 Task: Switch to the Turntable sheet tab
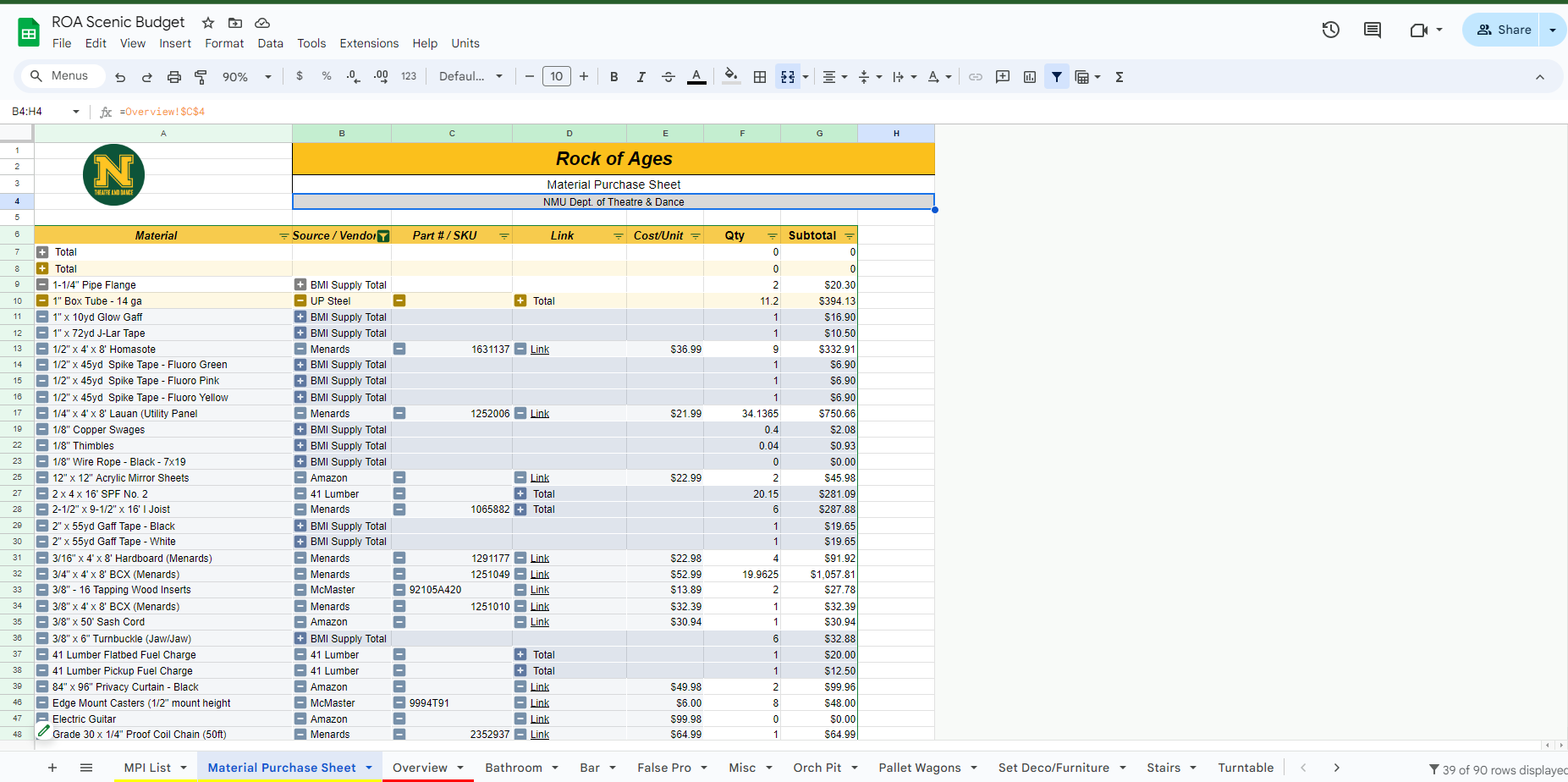[1246, 768]
